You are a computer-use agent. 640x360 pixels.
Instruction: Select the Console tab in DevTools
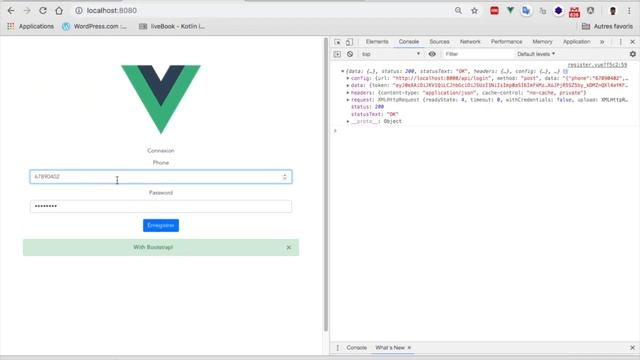pos(409,42)
